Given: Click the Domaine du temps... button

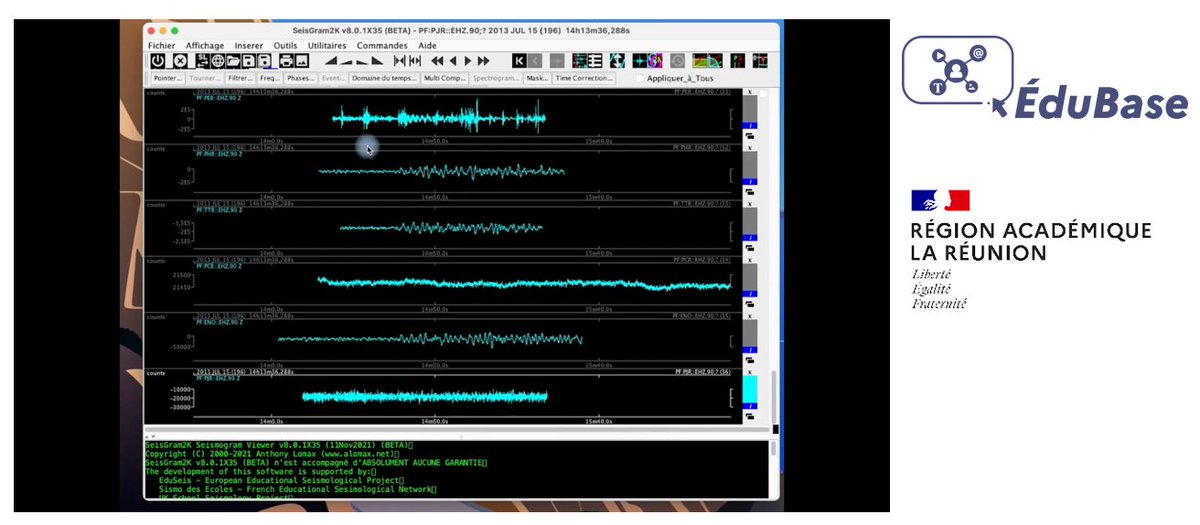Looking at the screenshot, I should [x=384, y=78].
